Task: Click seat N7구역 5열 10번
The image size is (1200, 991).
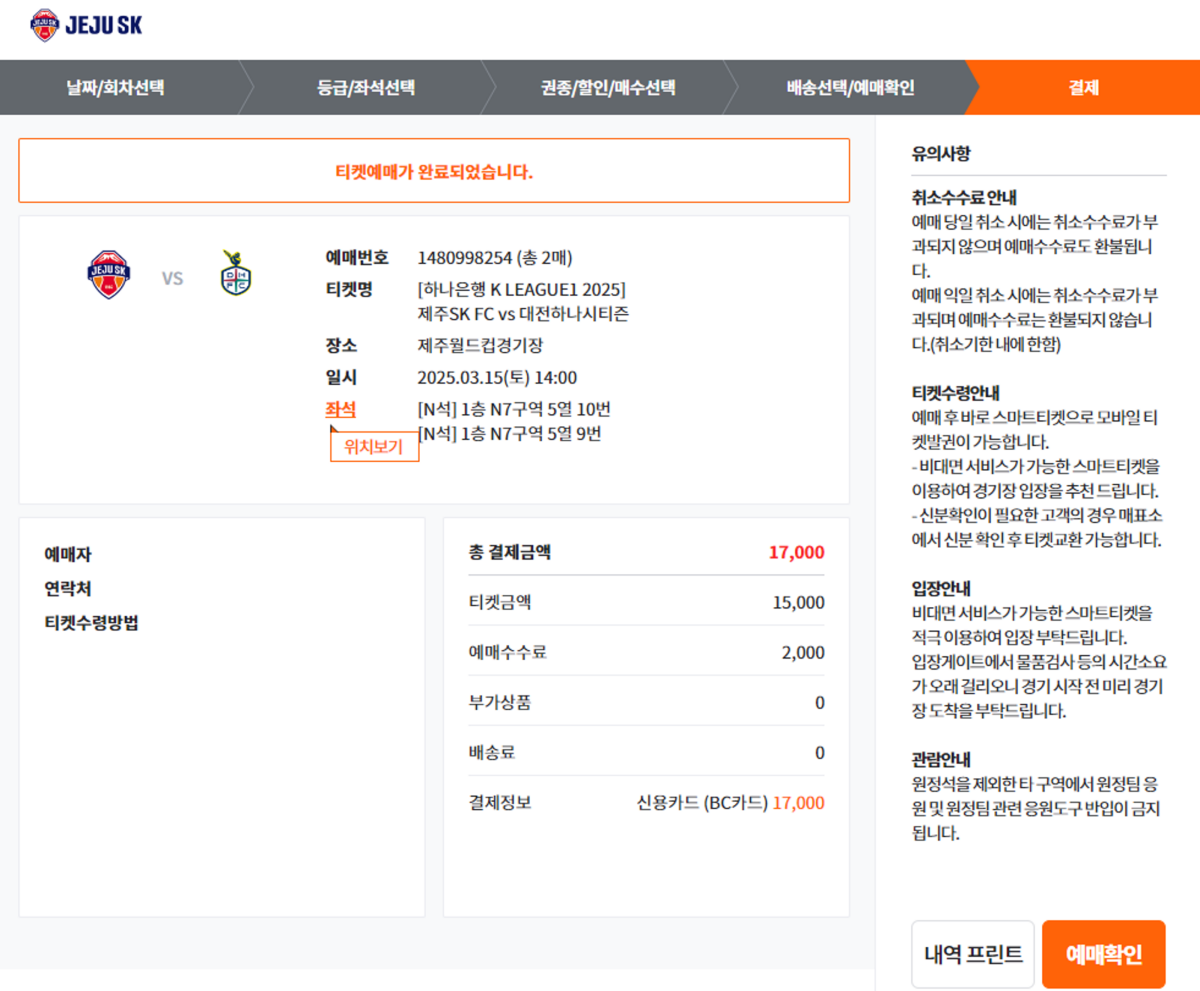Action: pos(515,409)
